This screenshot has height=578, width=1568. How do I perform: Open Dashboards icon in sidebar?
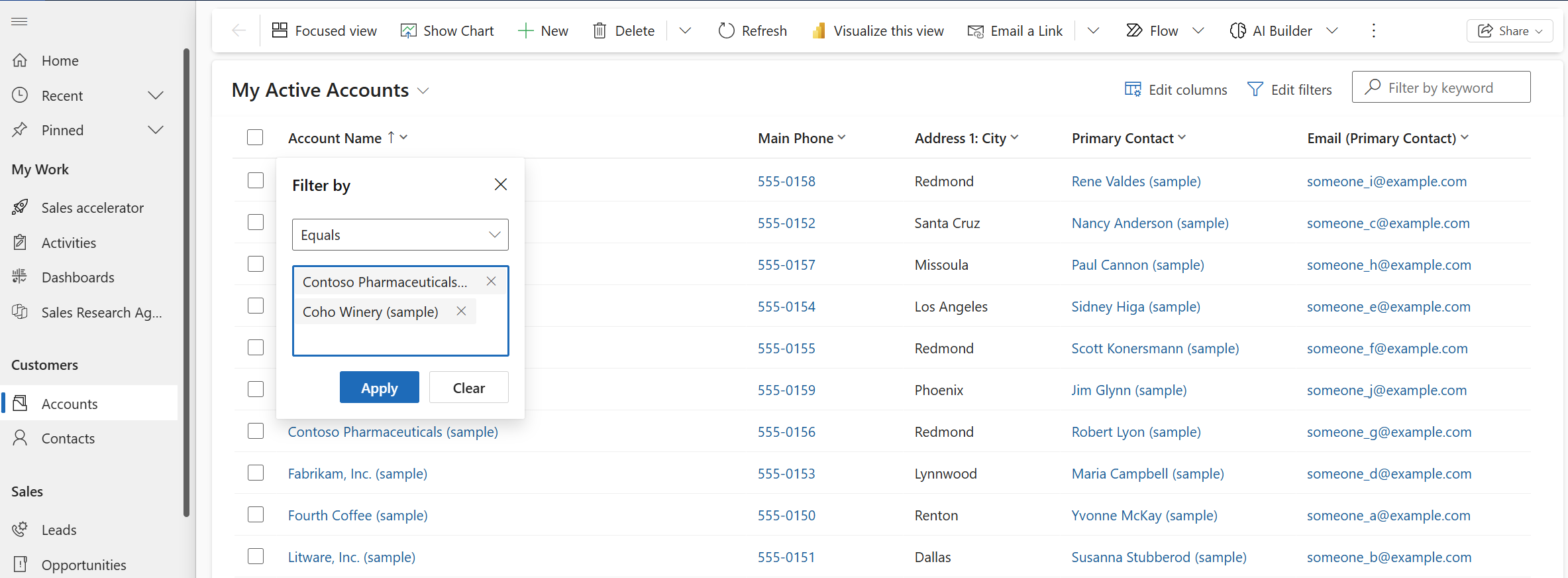(x=20, y=277)
